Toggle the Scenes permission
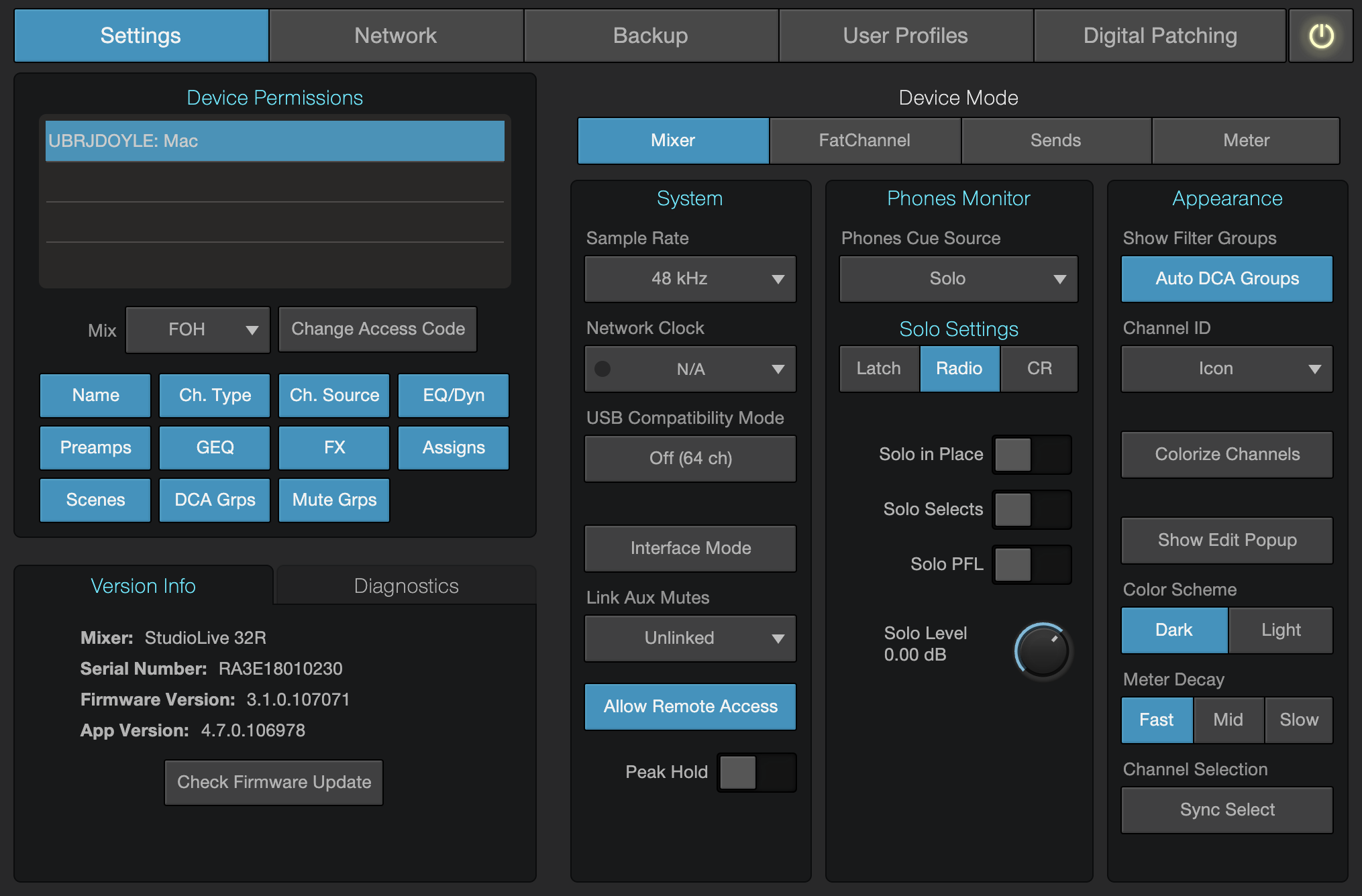 [x=95, y=500]
